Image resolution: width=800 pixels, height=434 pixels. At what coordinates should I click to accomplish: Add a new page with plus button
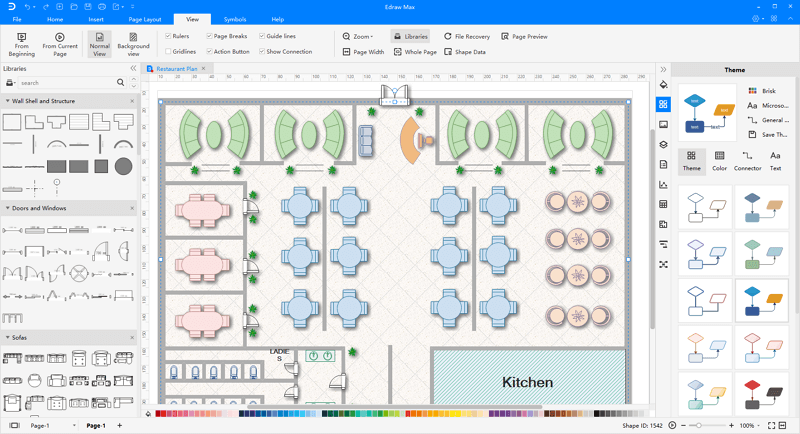pos(120,425)
